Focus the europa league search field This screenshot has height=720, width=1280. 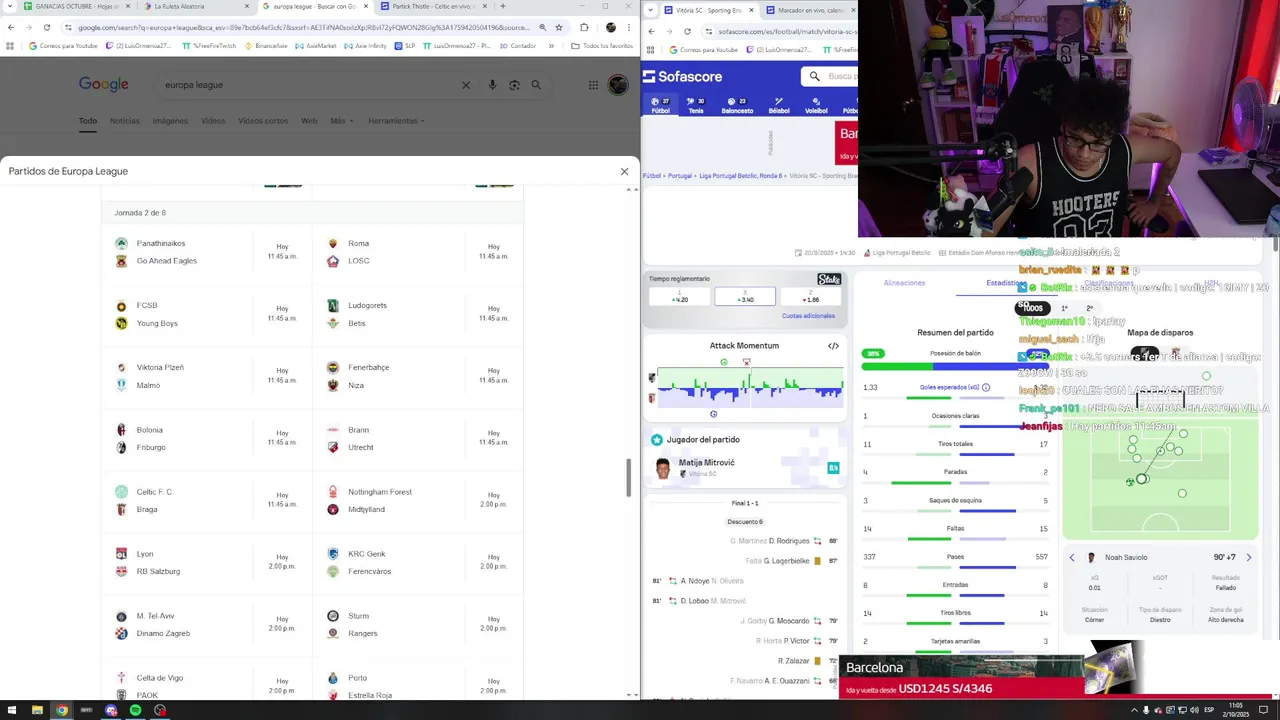click(310, 85)
